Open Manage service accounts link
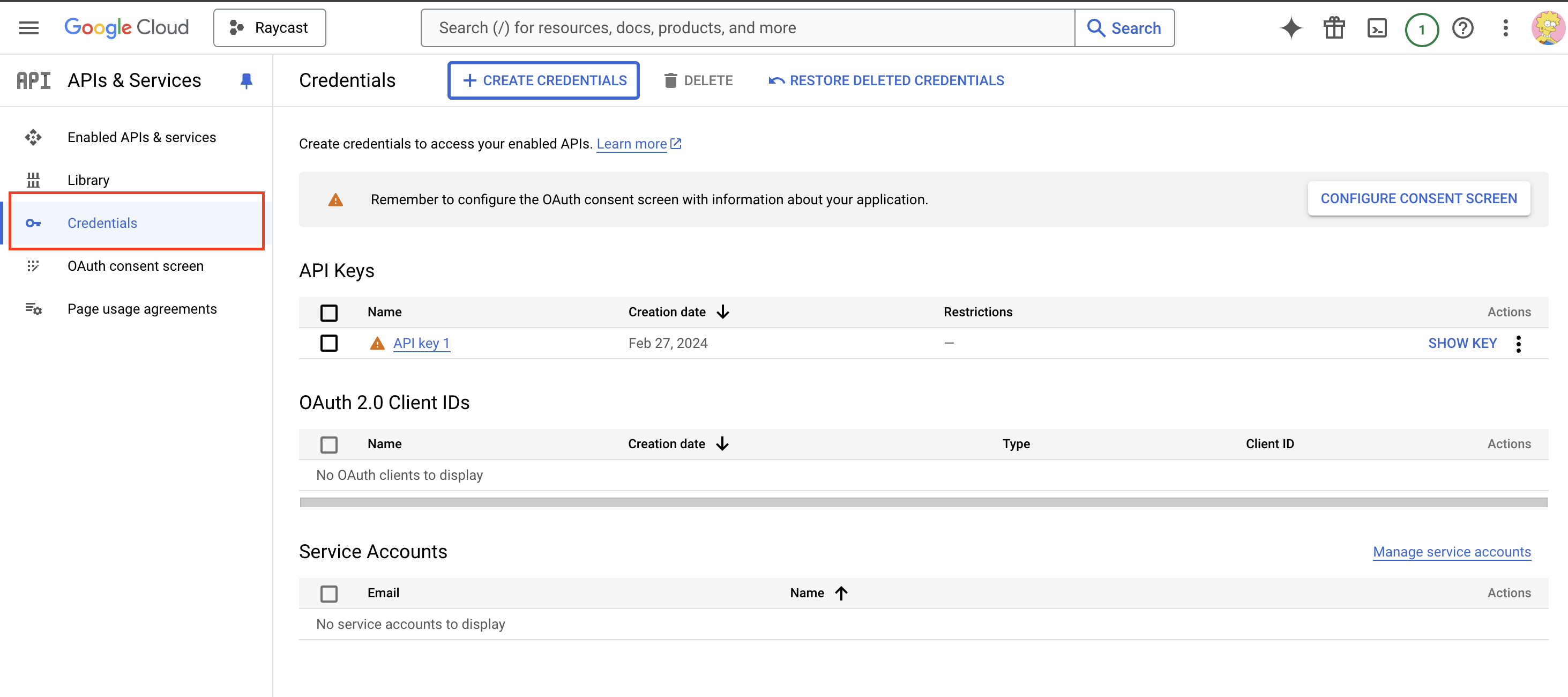 [1451, 551]
